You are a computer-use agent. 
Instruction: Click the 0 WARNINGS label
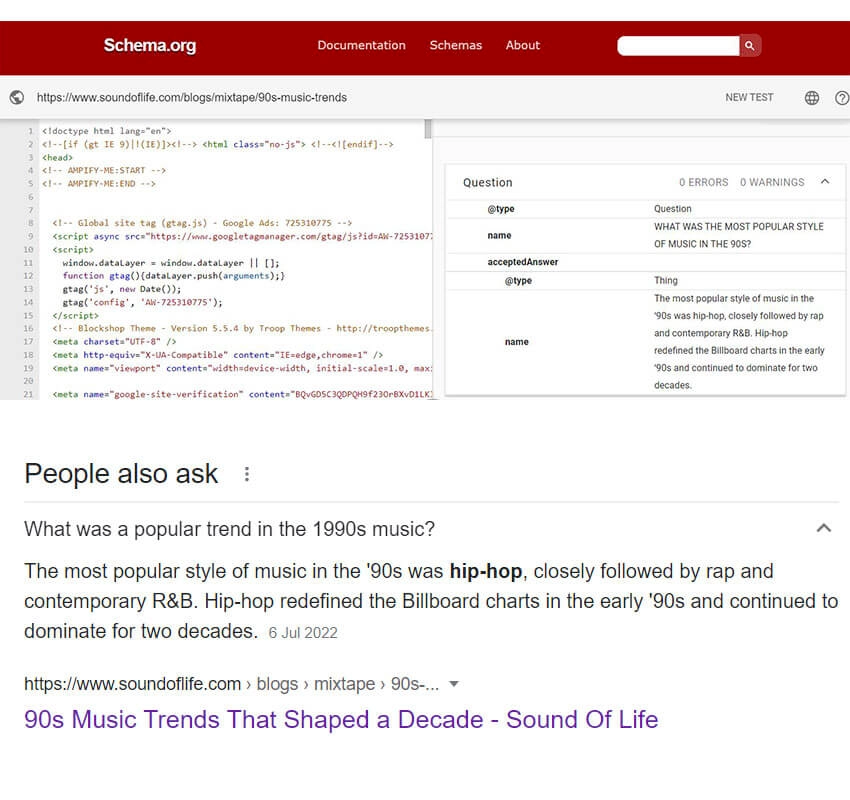pyautogui.click(x=772, y=183)
